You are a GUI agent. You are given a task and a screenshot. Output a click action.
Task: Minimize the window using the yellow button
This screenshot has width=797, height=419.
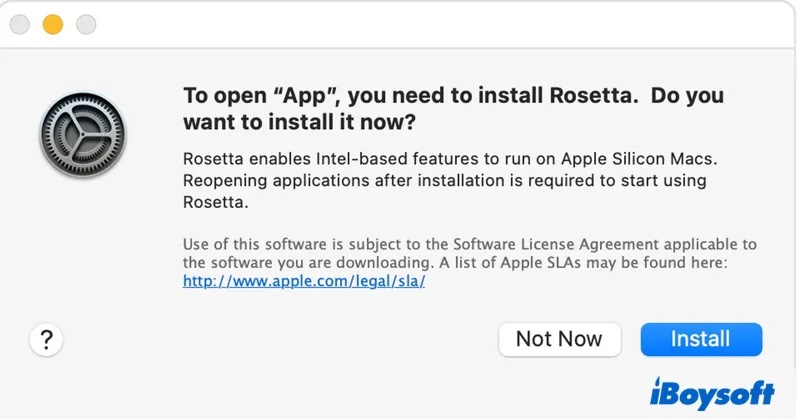point(51,23)
